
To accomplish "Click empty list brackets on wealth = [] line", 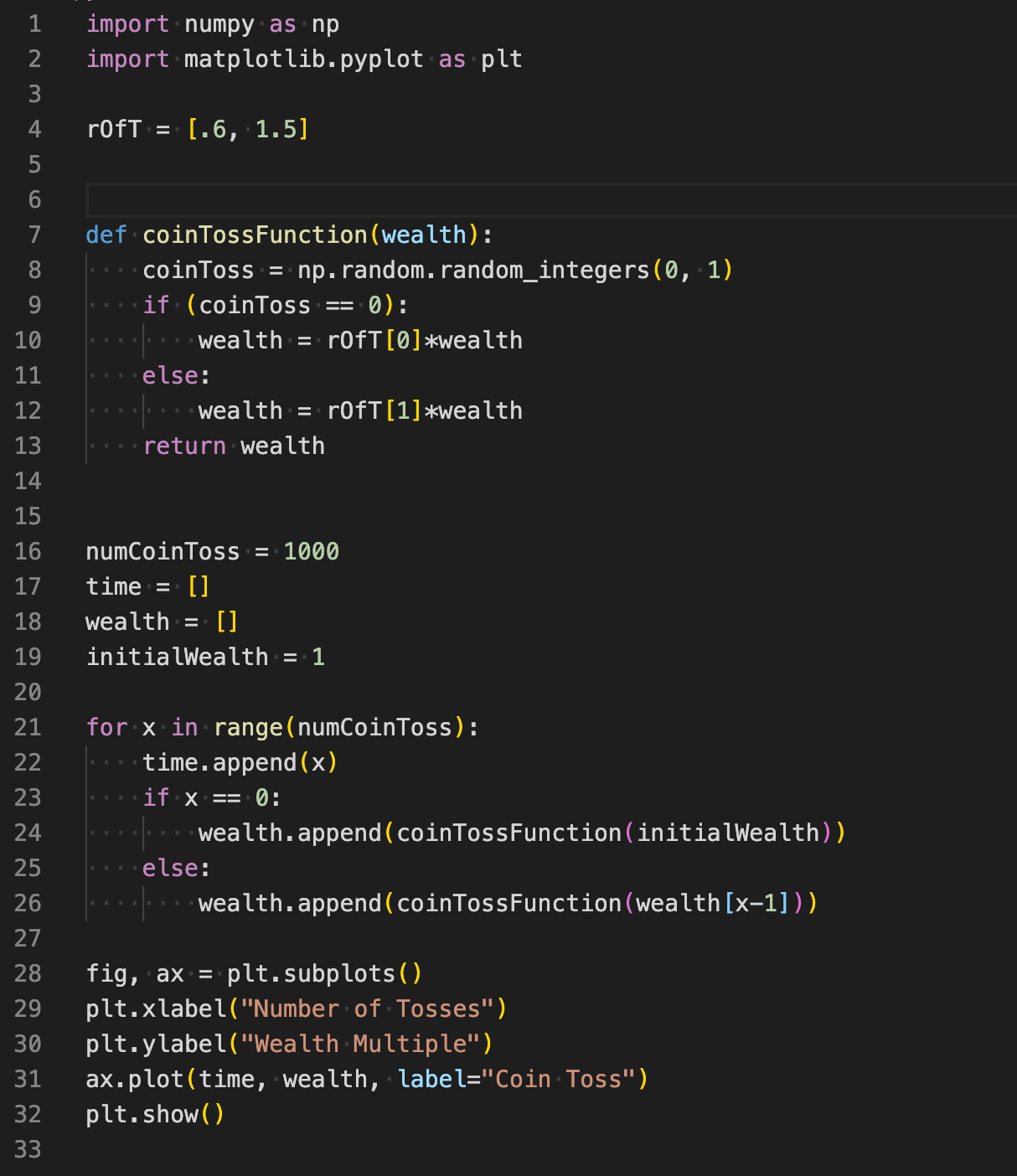I will [x=227, y=622].
